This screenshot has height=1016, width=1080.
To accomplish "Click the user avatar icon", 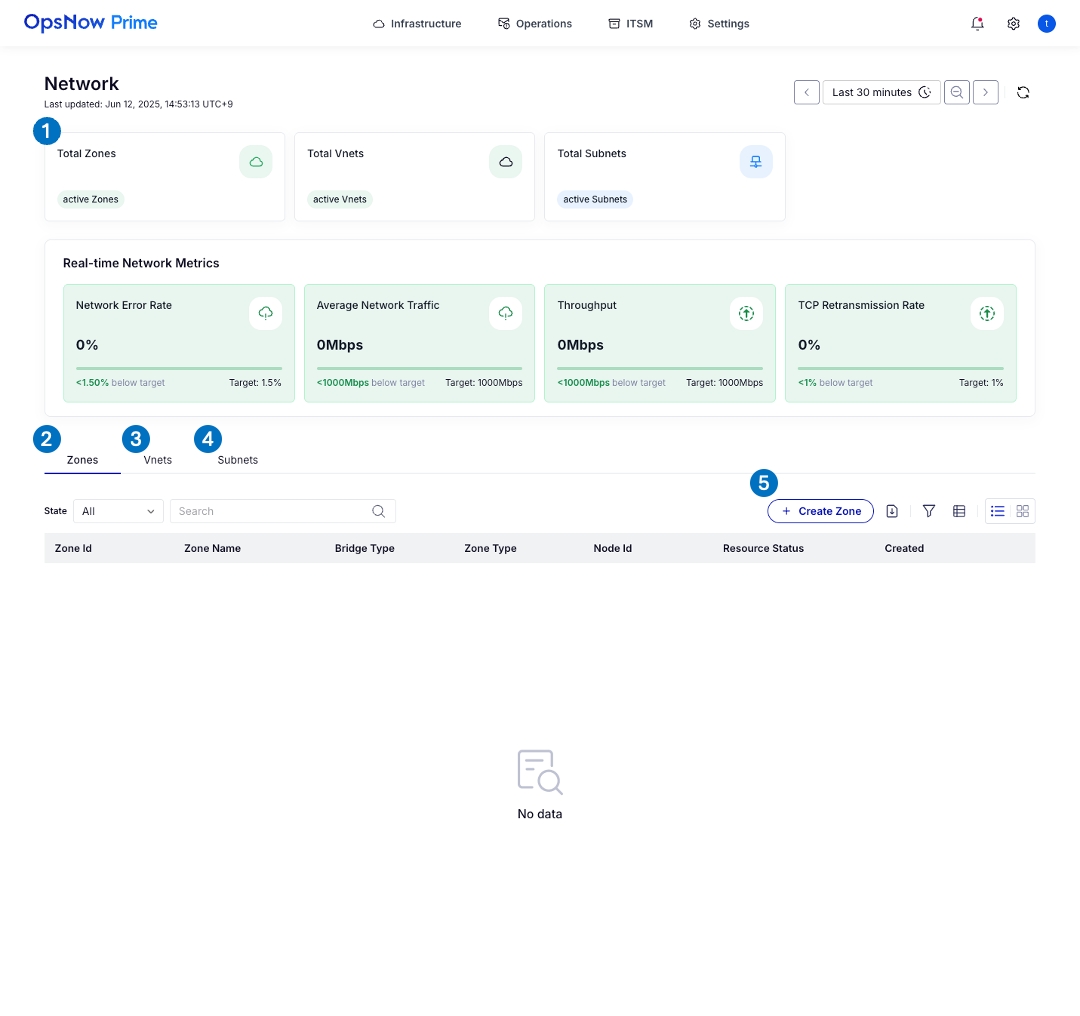I will pyautogui.click(x=1046, y=23).
